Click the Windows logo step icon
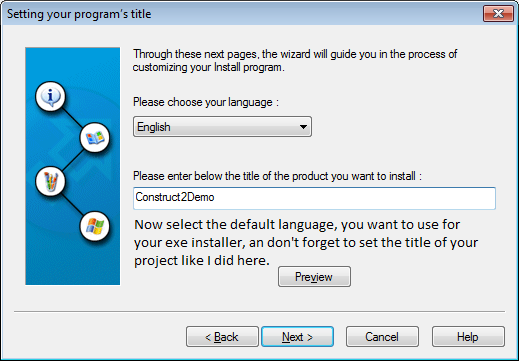The height and width of the screenshot is (361, 519). pos(95,226)
